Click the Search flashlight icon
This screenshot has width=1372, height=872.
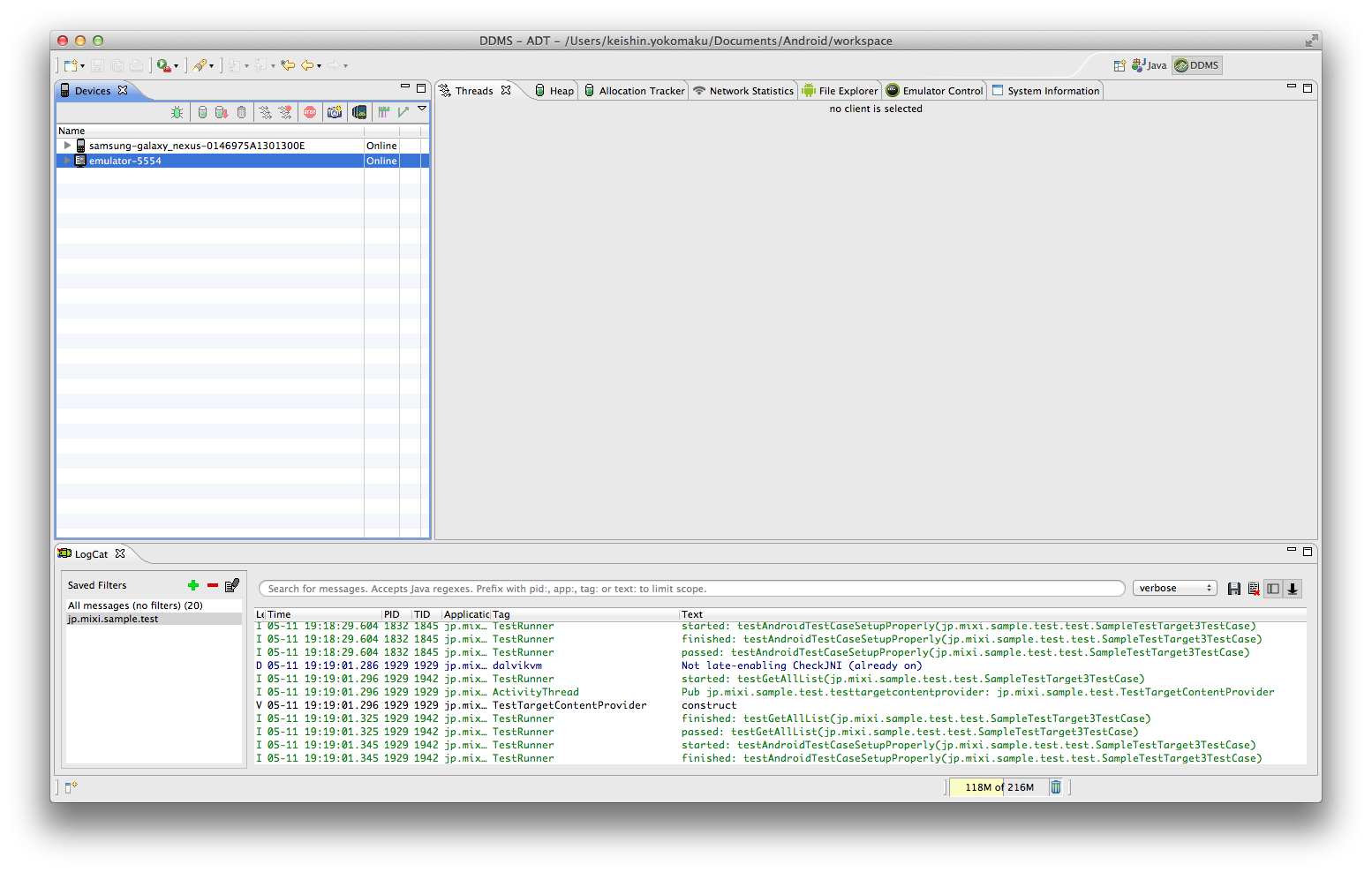[200, 65]
